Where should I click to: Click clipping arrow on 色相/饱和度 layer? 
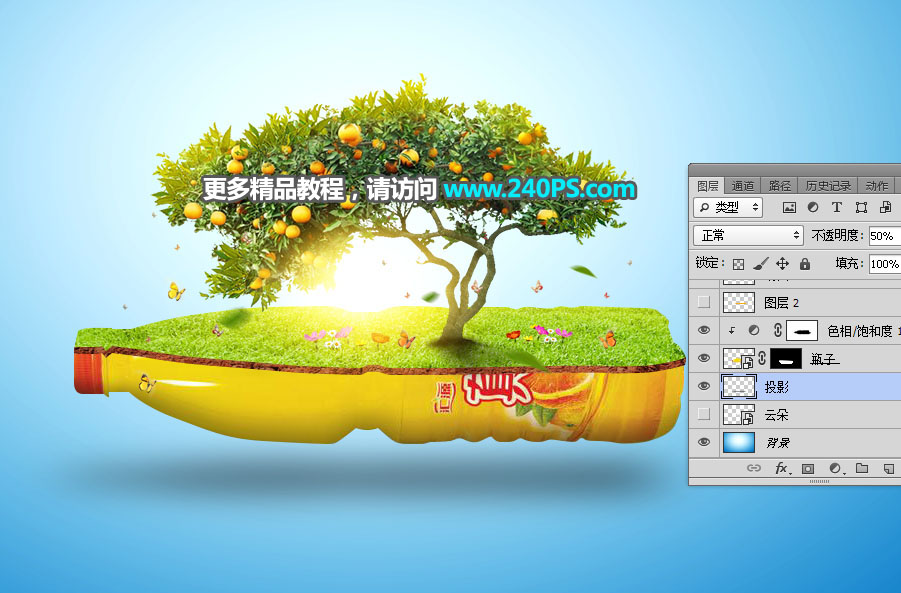pyautogui.click(x=731, y=330)
